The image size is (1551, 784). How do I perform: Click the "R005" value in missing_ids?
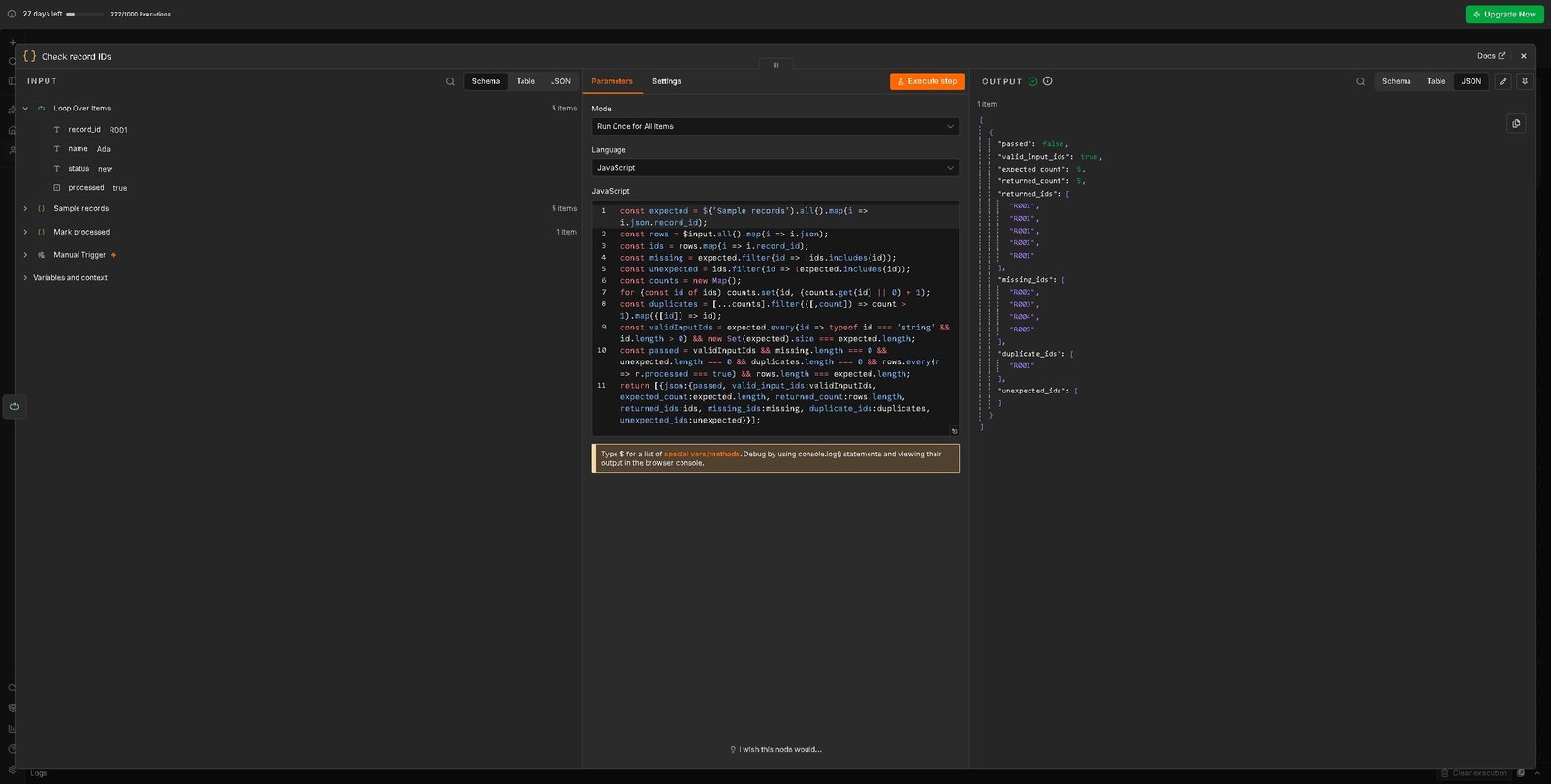pos(1022,329)
